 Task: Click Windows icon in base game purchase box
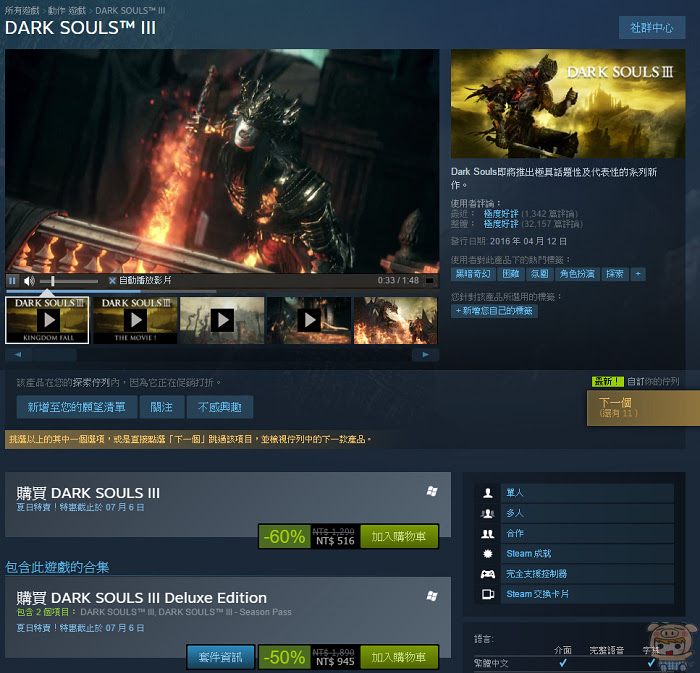tap(432, 491)
